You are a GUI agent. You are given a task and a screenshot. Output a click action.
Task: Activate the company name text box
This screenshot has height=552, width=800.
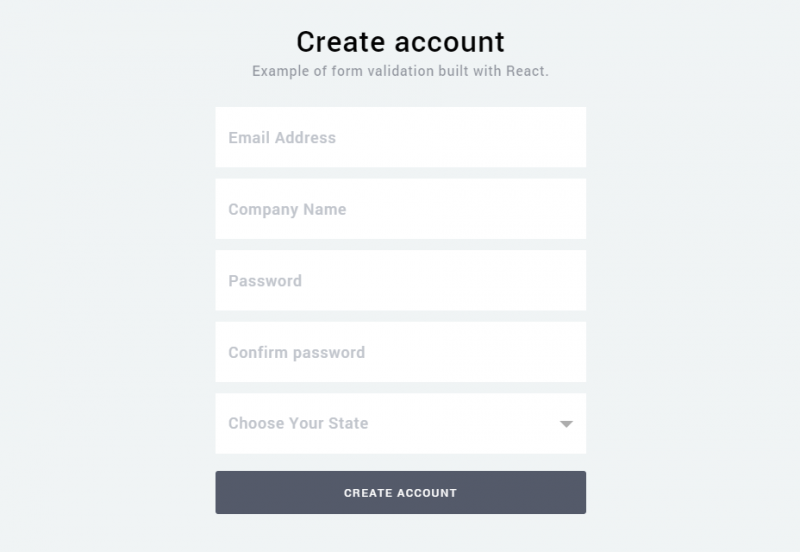pos(400,210)
